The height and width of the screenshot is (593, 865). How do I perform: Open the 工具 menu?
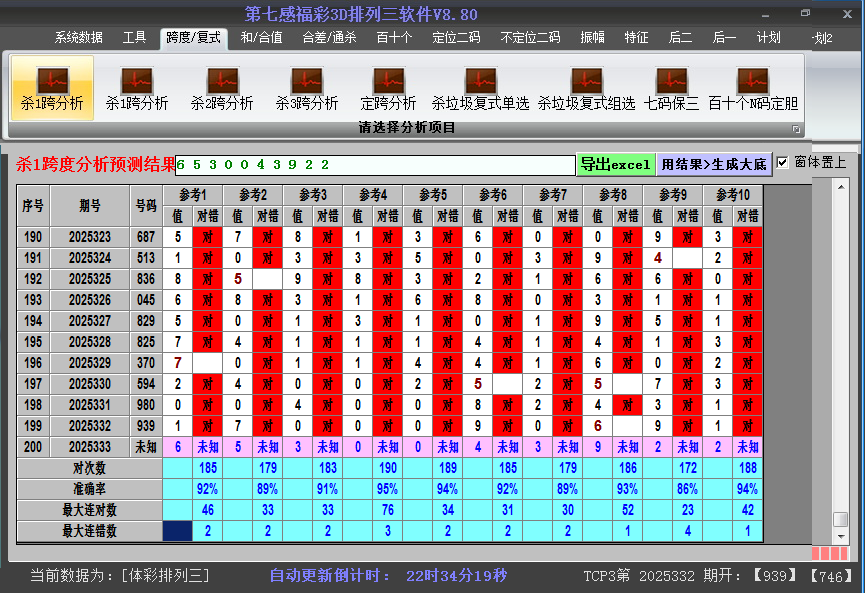tap(134, 37)
